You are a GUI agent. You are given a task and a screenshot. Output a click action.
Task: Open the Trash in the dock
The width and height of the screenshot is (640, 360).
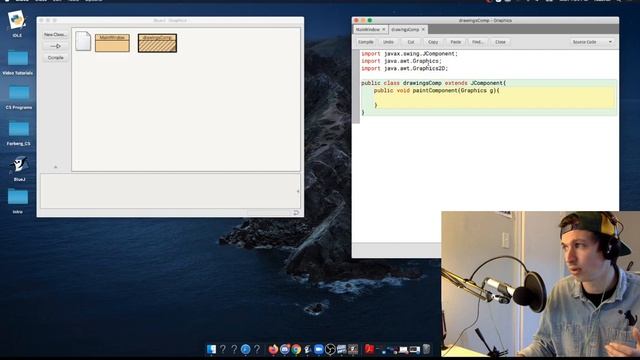(x=426, y=349)
